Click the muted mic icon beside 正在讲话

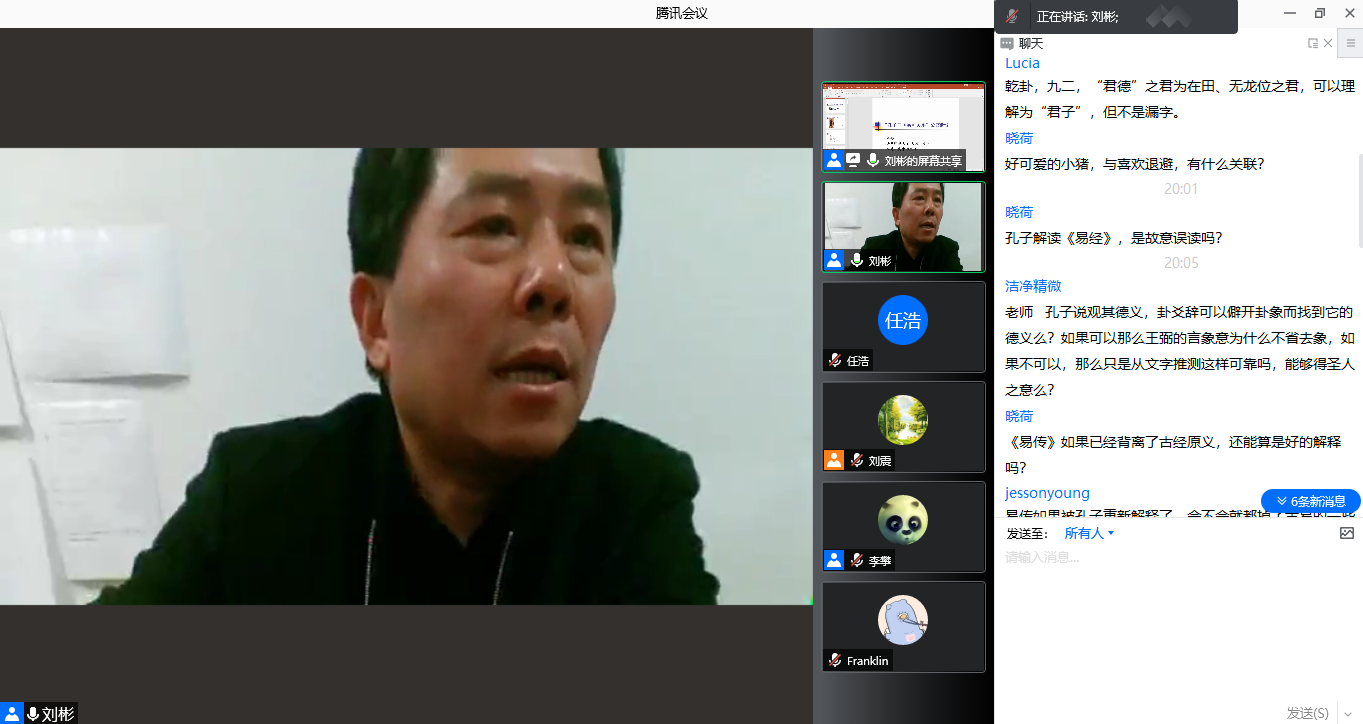pos(1012,16)
